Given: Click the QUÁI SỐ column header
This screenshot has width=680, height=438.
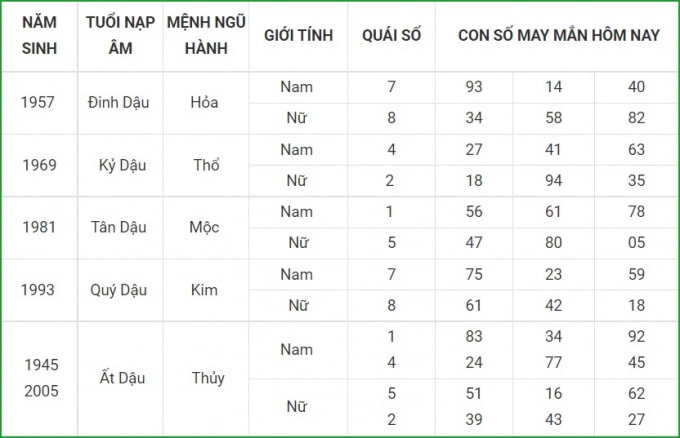Looking at the screenshot, I should pos(391,36).
